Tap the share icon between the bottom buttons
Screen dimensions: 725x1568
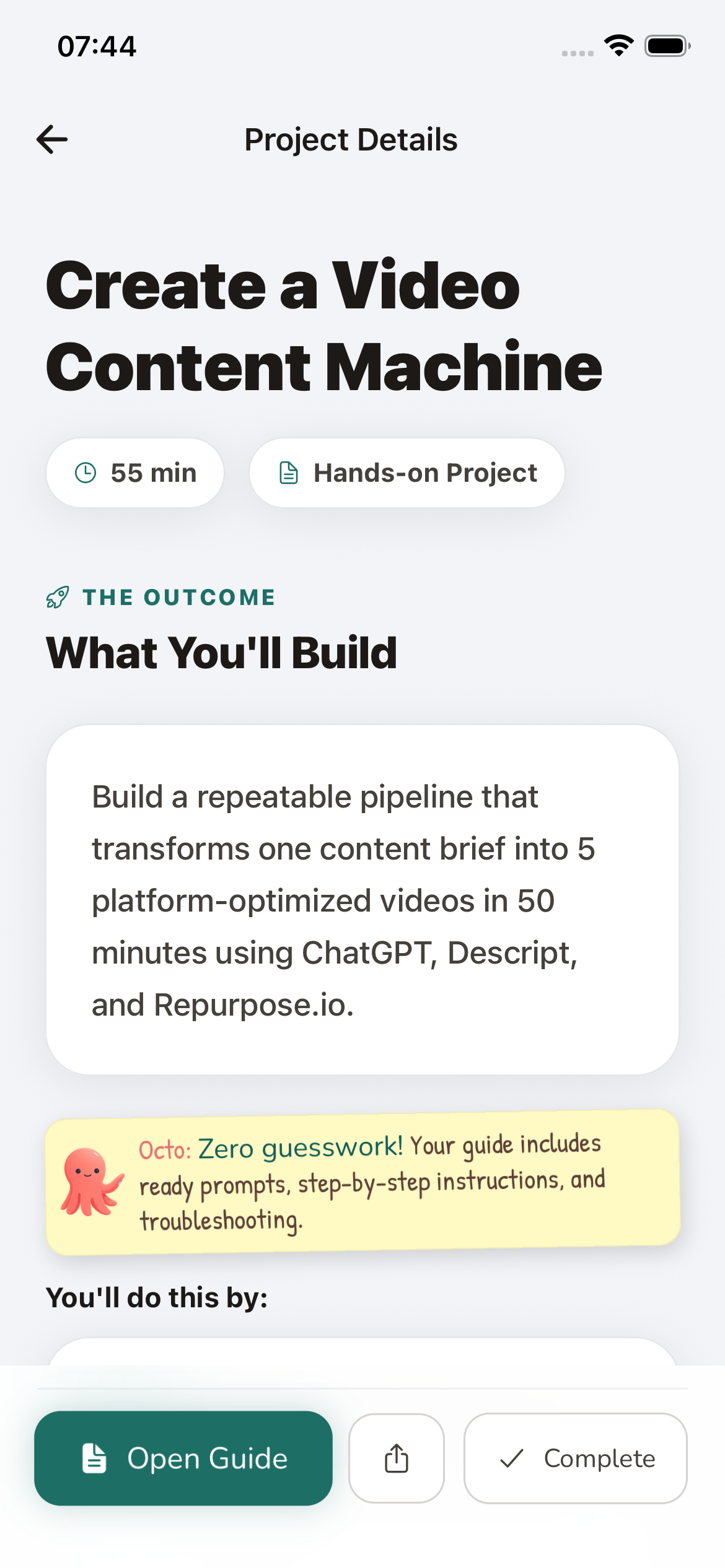point(395,1458)
